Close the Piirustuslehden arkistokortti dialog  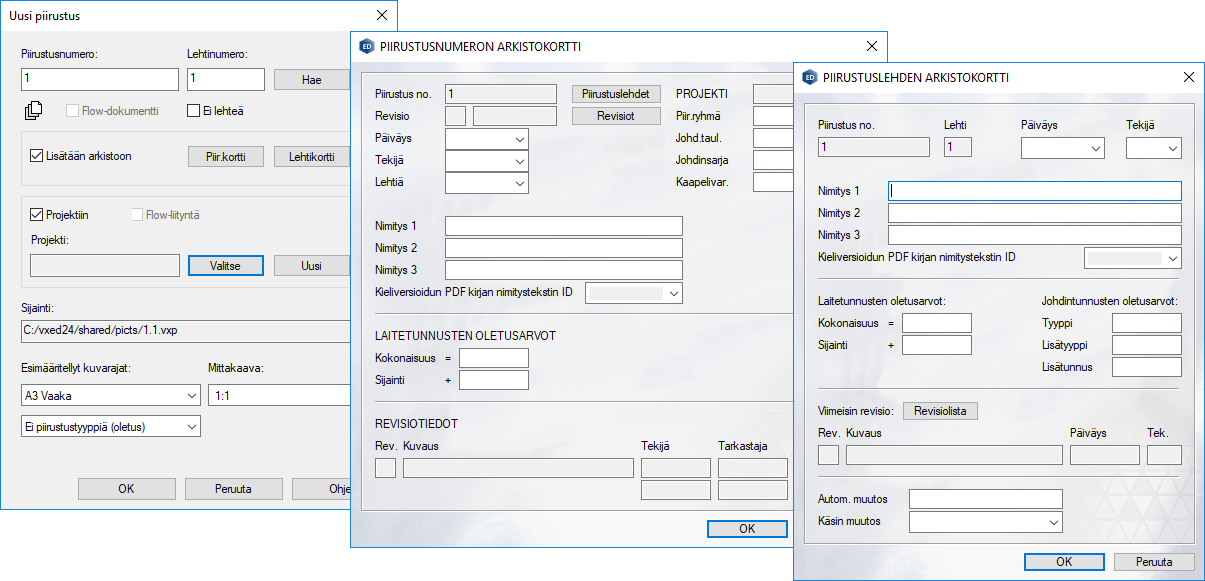click(x=1188, y=77)
